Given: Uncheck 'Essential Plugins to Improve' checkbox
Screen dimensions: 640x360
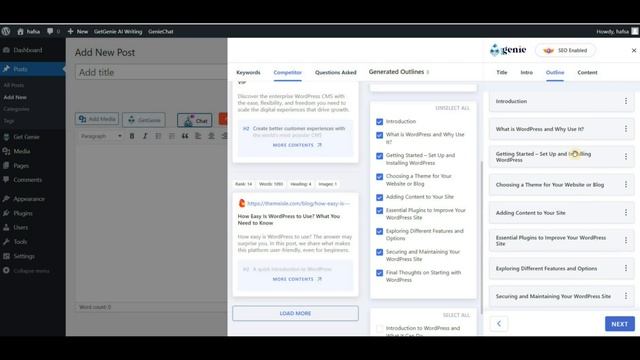Looking at the screenshot, I should point(380,211).
